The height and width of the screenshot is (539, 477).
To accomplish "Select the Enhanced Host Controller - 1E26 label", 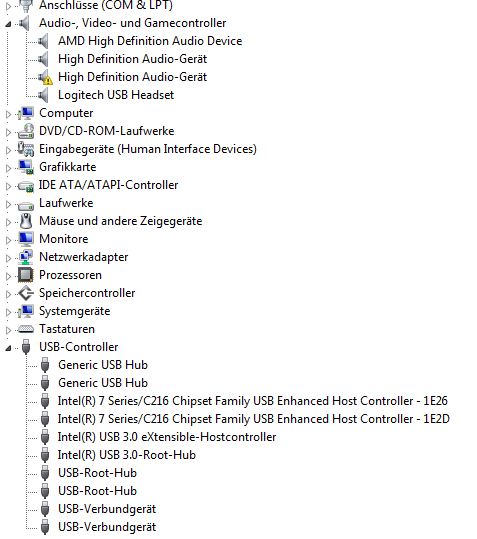I will 253,401.
